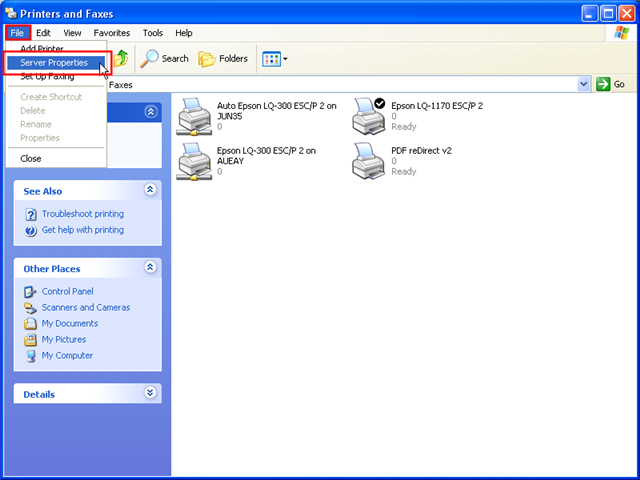This screenshot has width=640, height=480.
Task: Open the Favorites menu
Action: pyautogui.click(x=111, y=33)
